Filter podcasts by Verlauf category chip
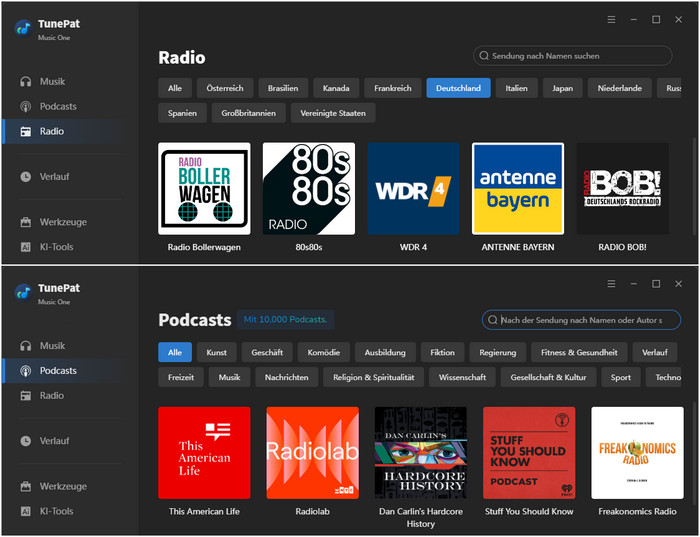 (x=655, y=352)
